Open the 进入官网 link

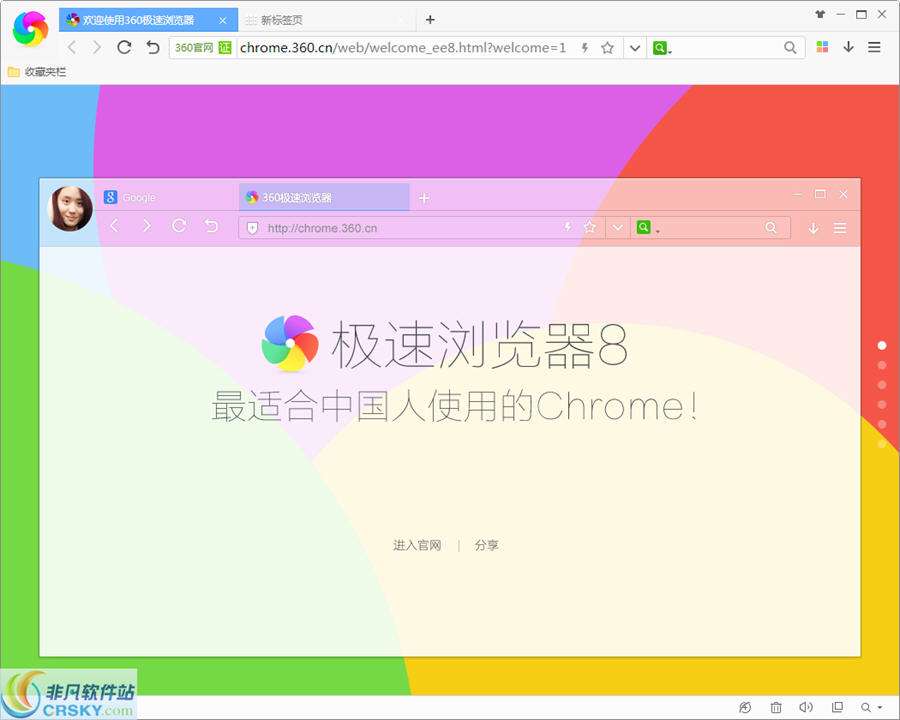417,545
